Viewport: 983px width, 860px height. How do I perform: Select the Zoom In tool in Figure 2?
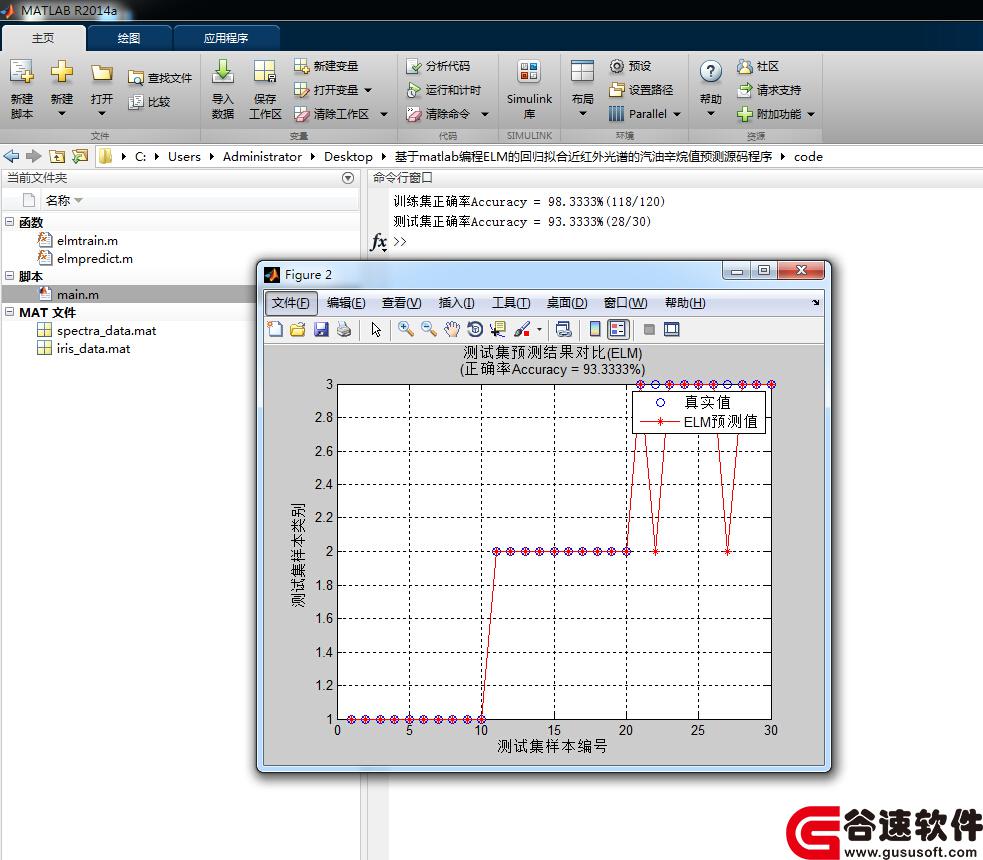click(x=406, y=329)
